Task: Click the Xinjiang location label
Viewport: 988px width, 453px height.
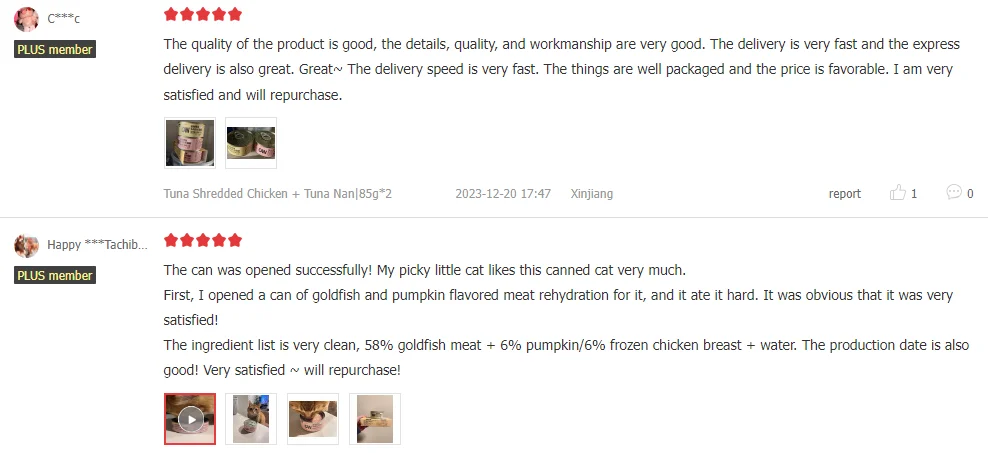Action: [x=591, y=194]
